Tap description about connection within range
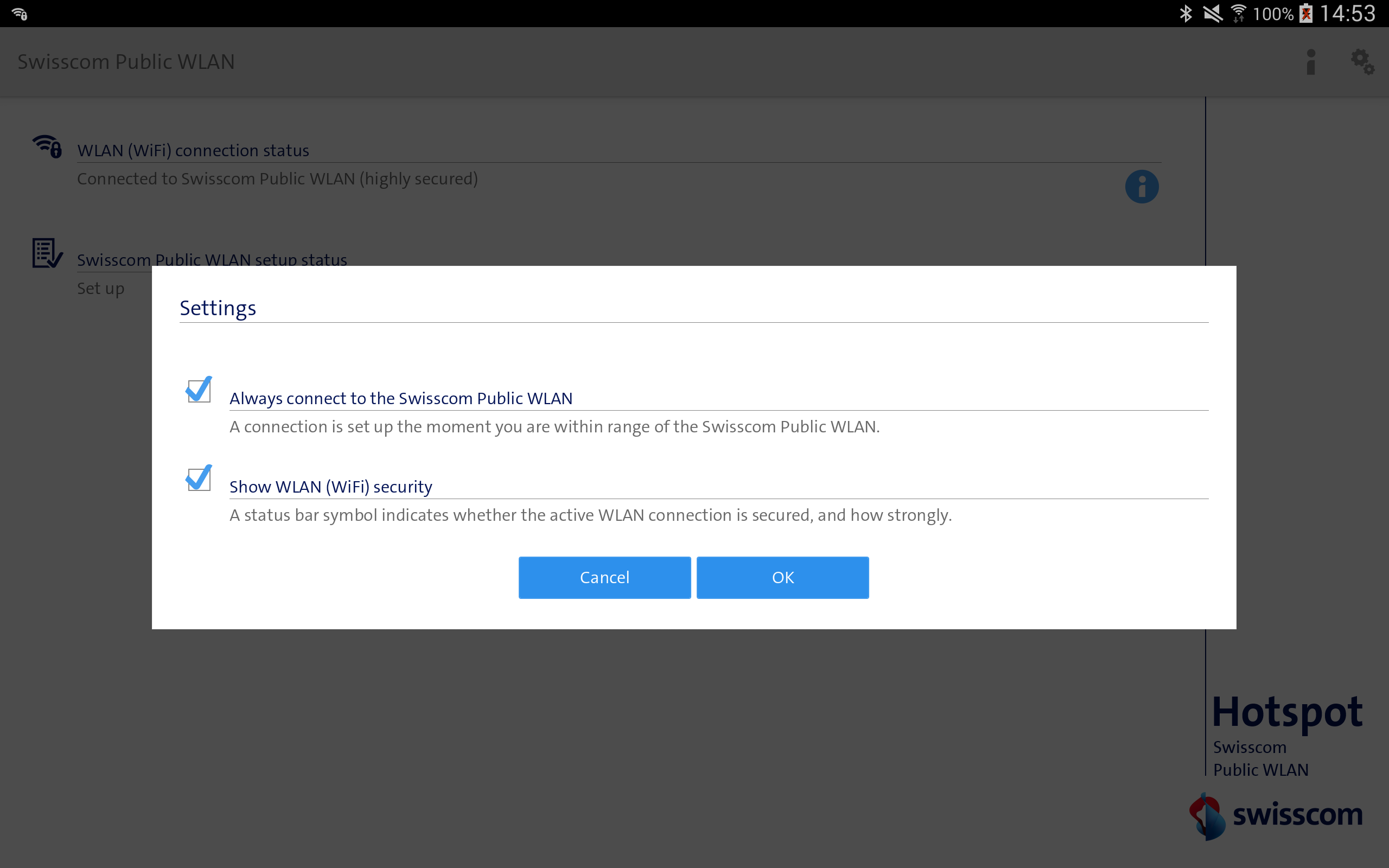 point(555,426)
